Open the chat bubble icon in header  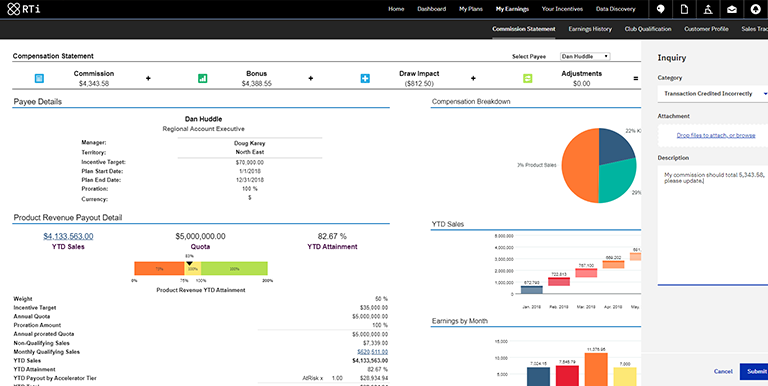[x=661, y=9]
